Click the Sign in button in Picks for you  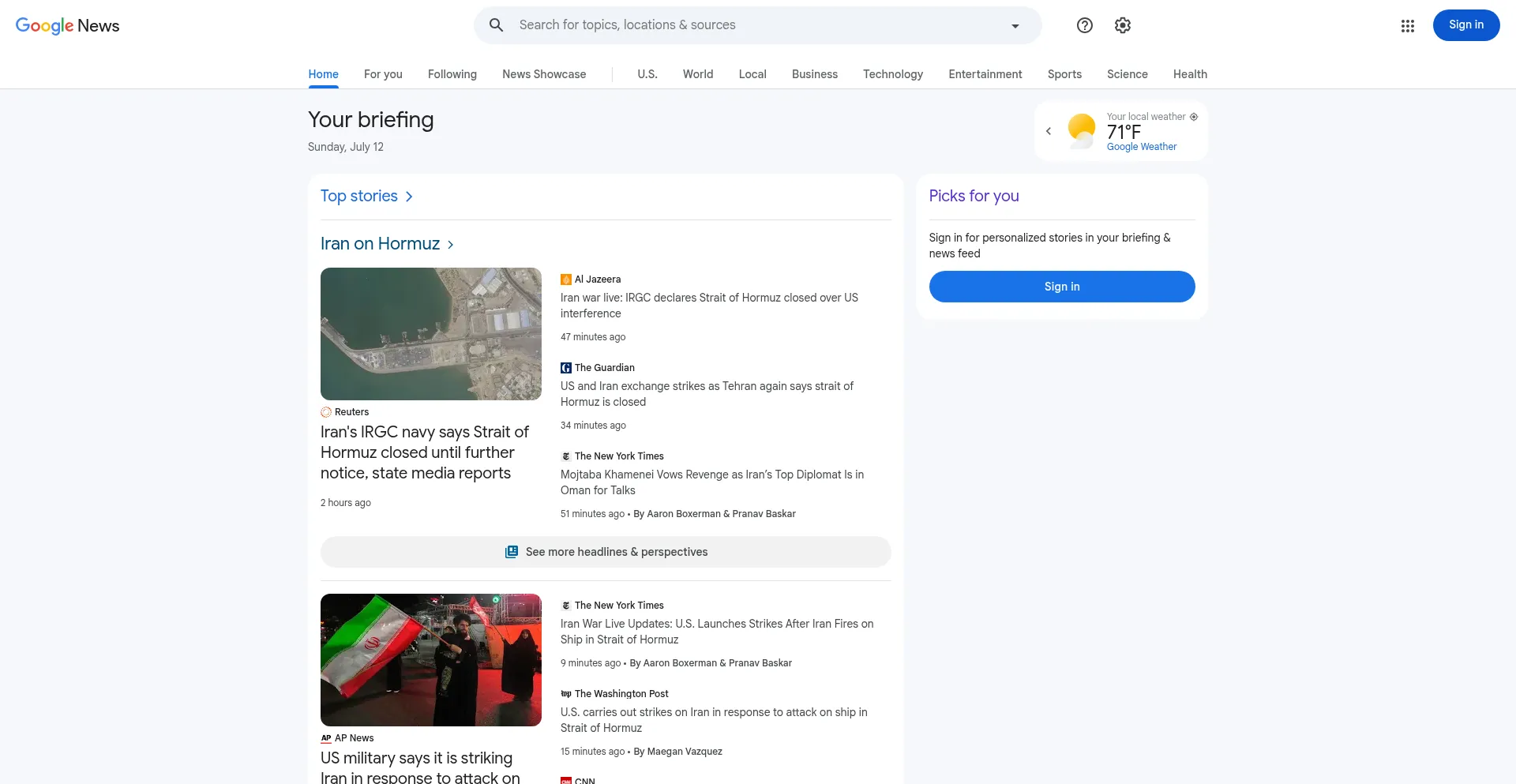tap(1062, 287)
